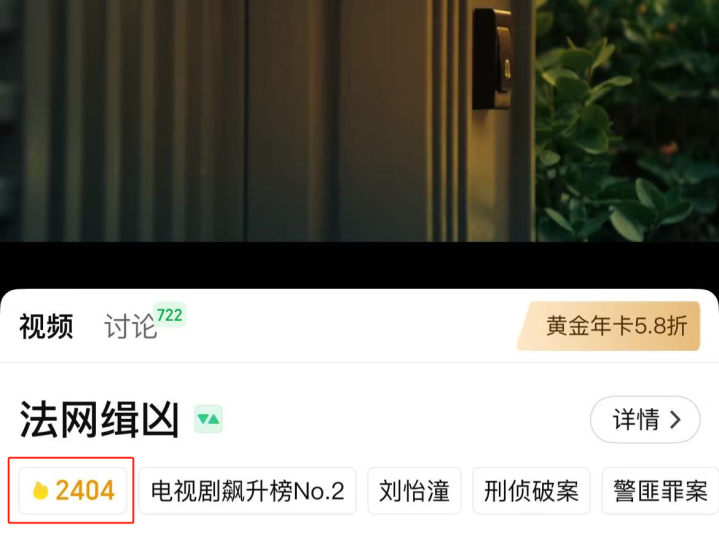Screen dimensions: 719x545
Task: Tap the chevron arrow in 详情
Action: coord(675,419)
